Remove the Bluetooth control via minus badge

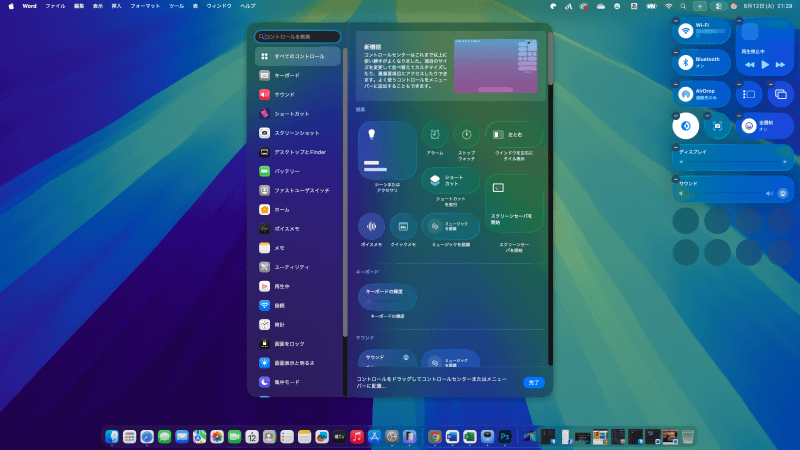pyautogui.click(x=676, y=52)
